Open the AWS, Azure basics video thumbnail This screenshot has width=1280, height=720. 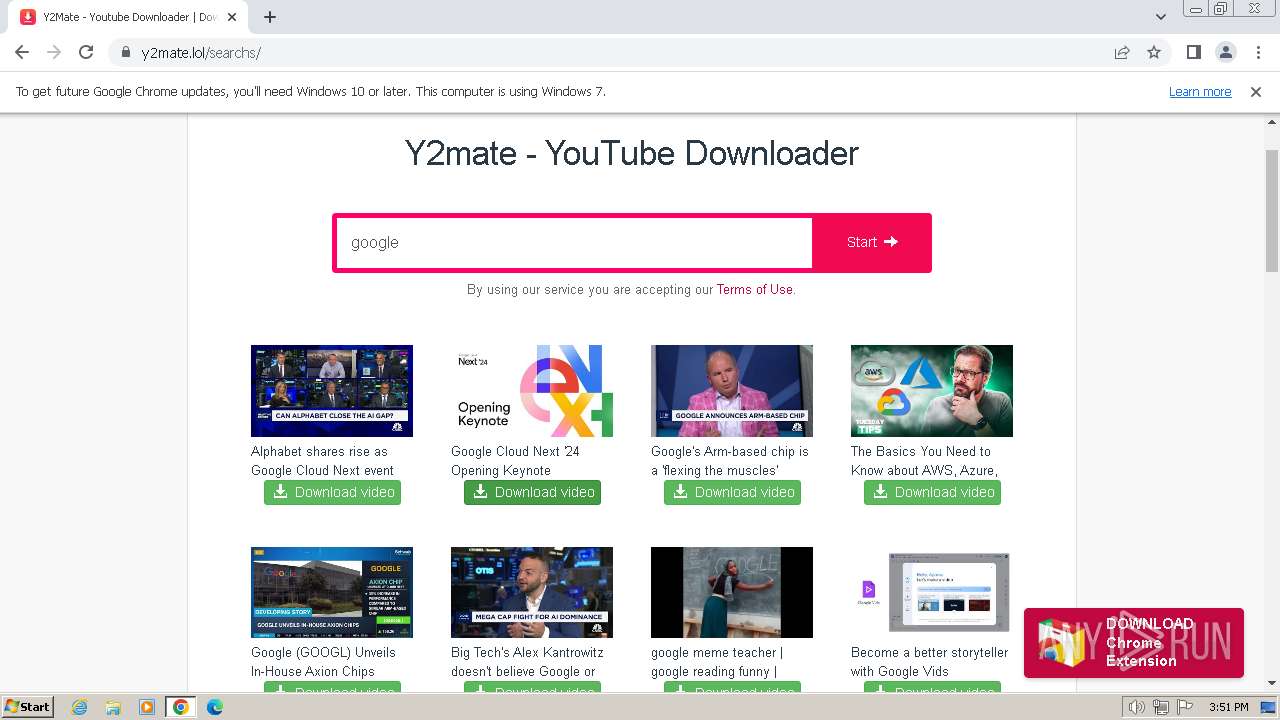point(932,391)
